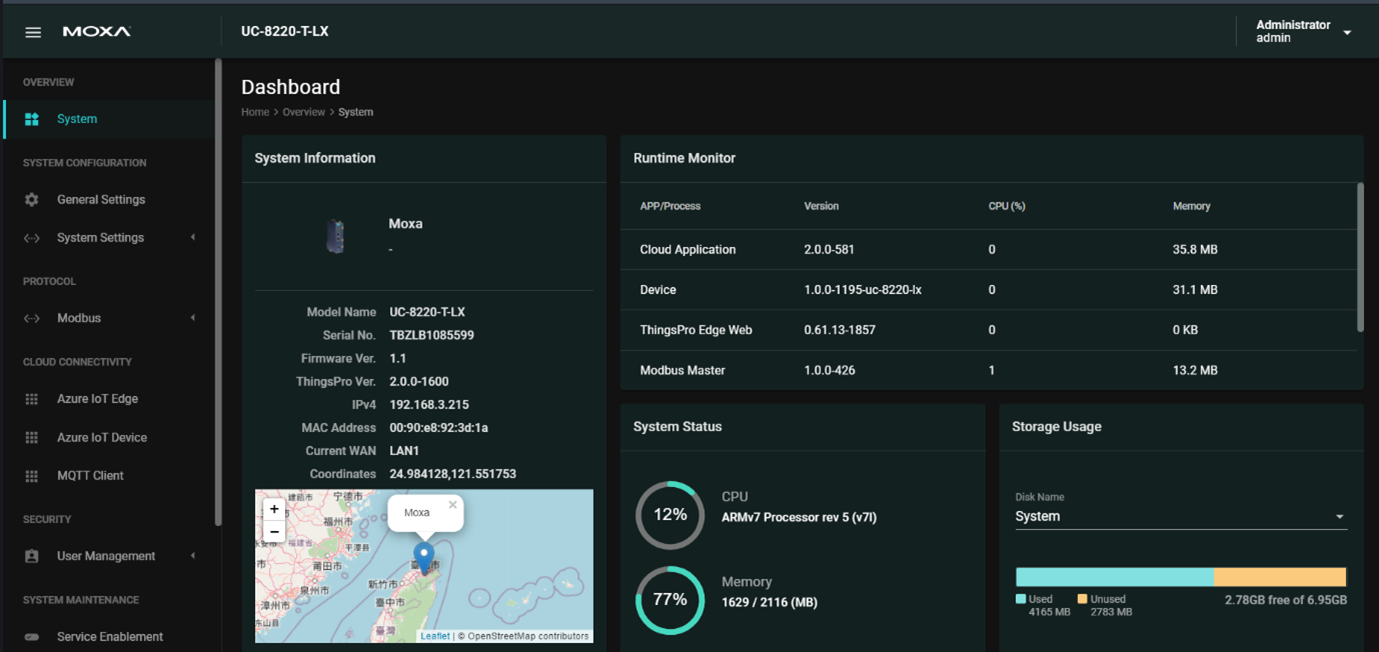Expand the User Management submenu arrow
1379x652 pixels.
pyautogui.click(x=193, y=556)
